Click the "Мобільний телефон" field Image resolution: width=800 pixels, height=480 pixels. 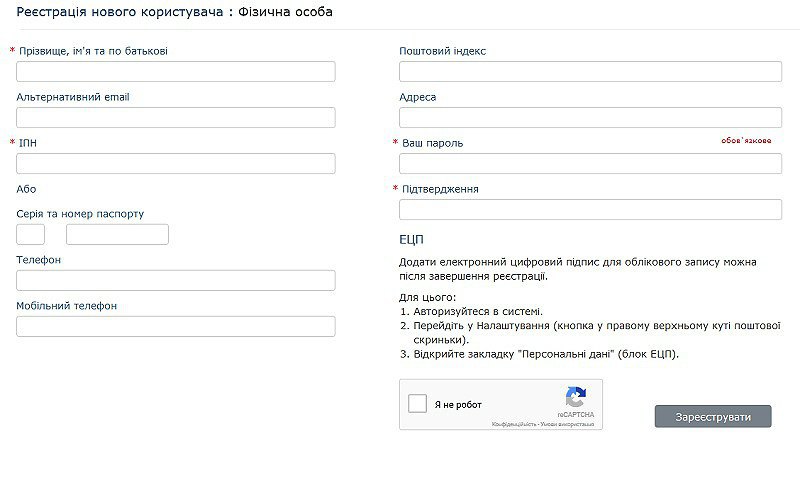pyautogui.click(x=176, y=327)
